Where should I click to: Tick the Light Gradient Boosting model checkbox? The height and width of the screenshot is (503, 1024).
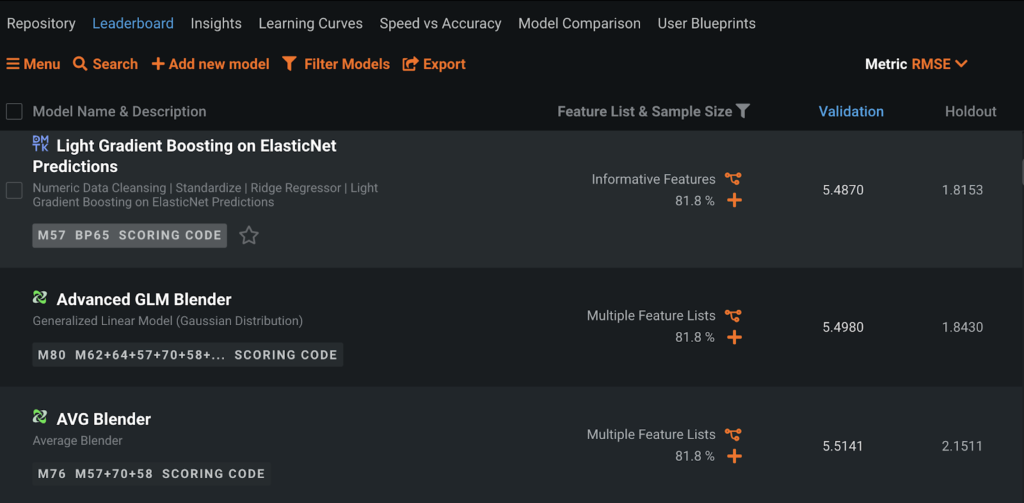click(x=14, y=190)
